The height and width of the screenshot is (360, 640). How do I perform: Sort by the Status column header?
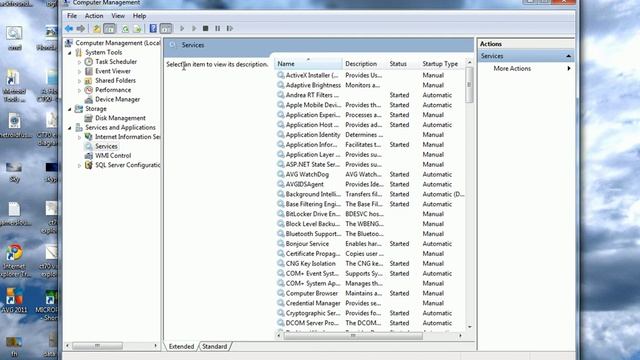pyautogui.click(x=403, y=64)
